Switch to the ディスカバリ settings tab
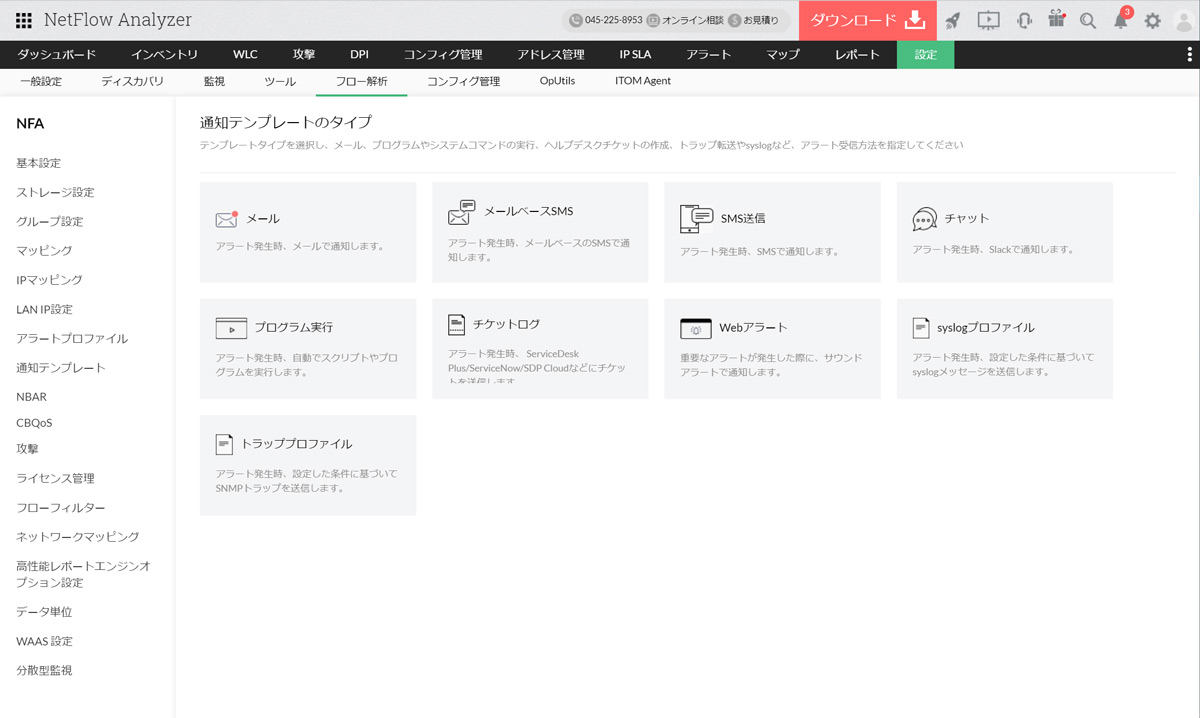Screen dimensions: 1200x718 132,81
